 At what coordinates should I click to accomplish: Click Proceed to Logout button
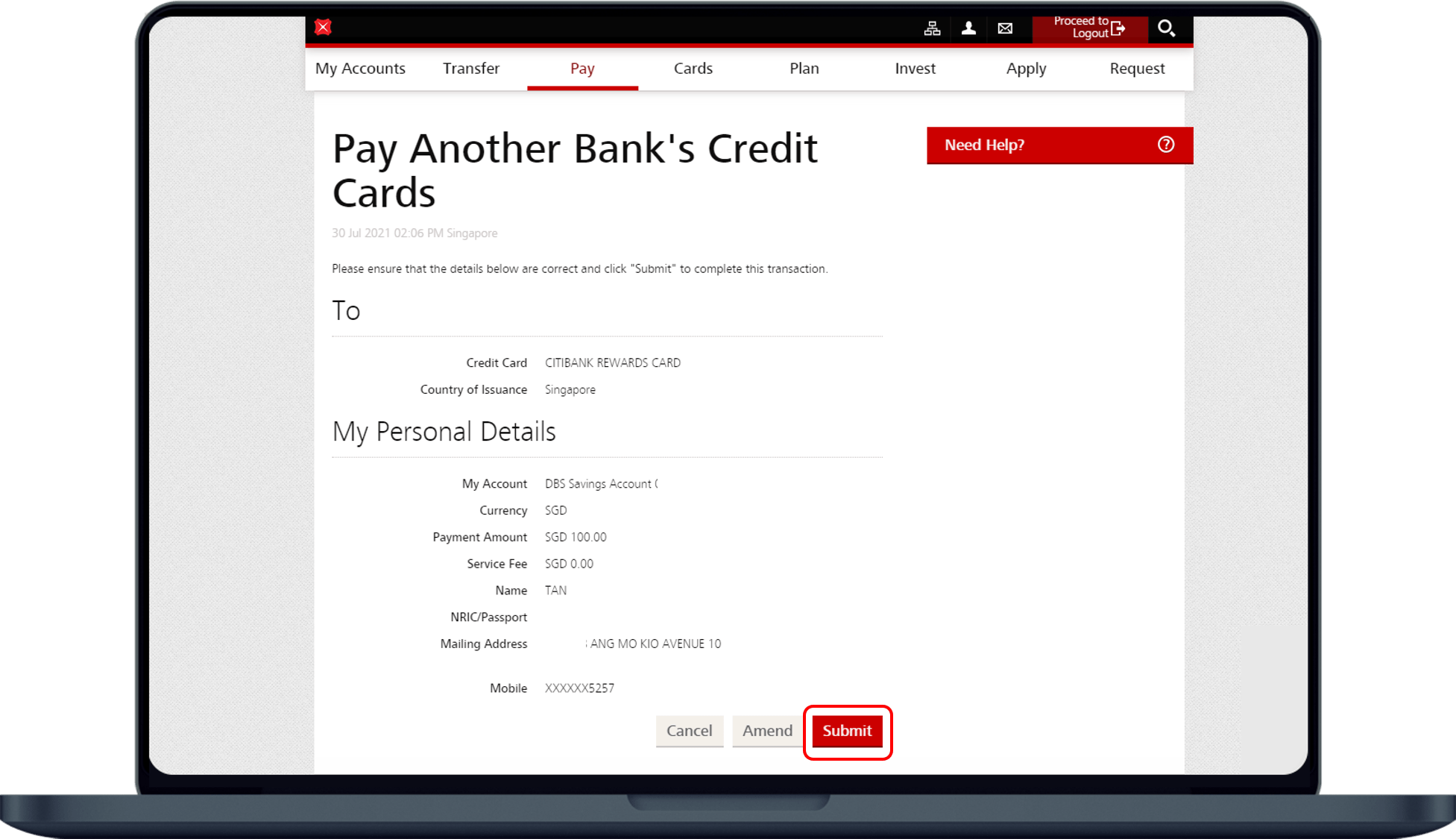[1089, 28]
